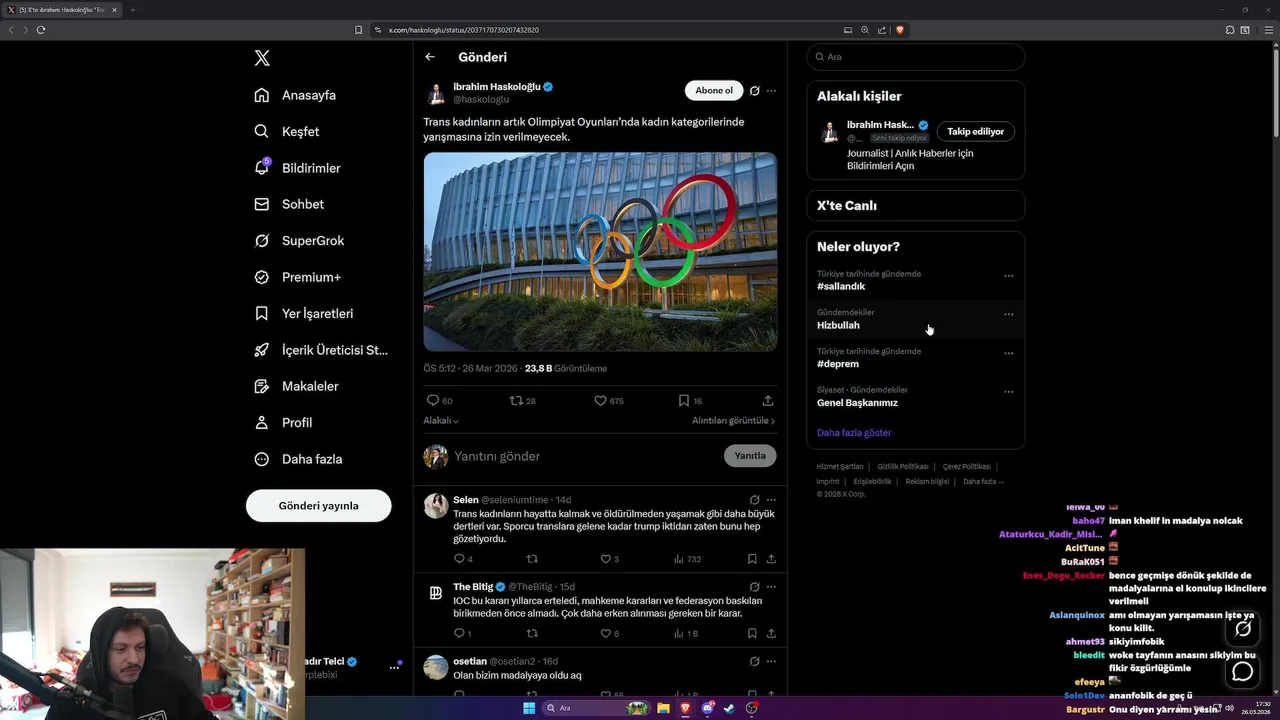This screenshot has width=1280, height=720.
Task: Open the Olympic rings post image
Action: coord(600,251)
